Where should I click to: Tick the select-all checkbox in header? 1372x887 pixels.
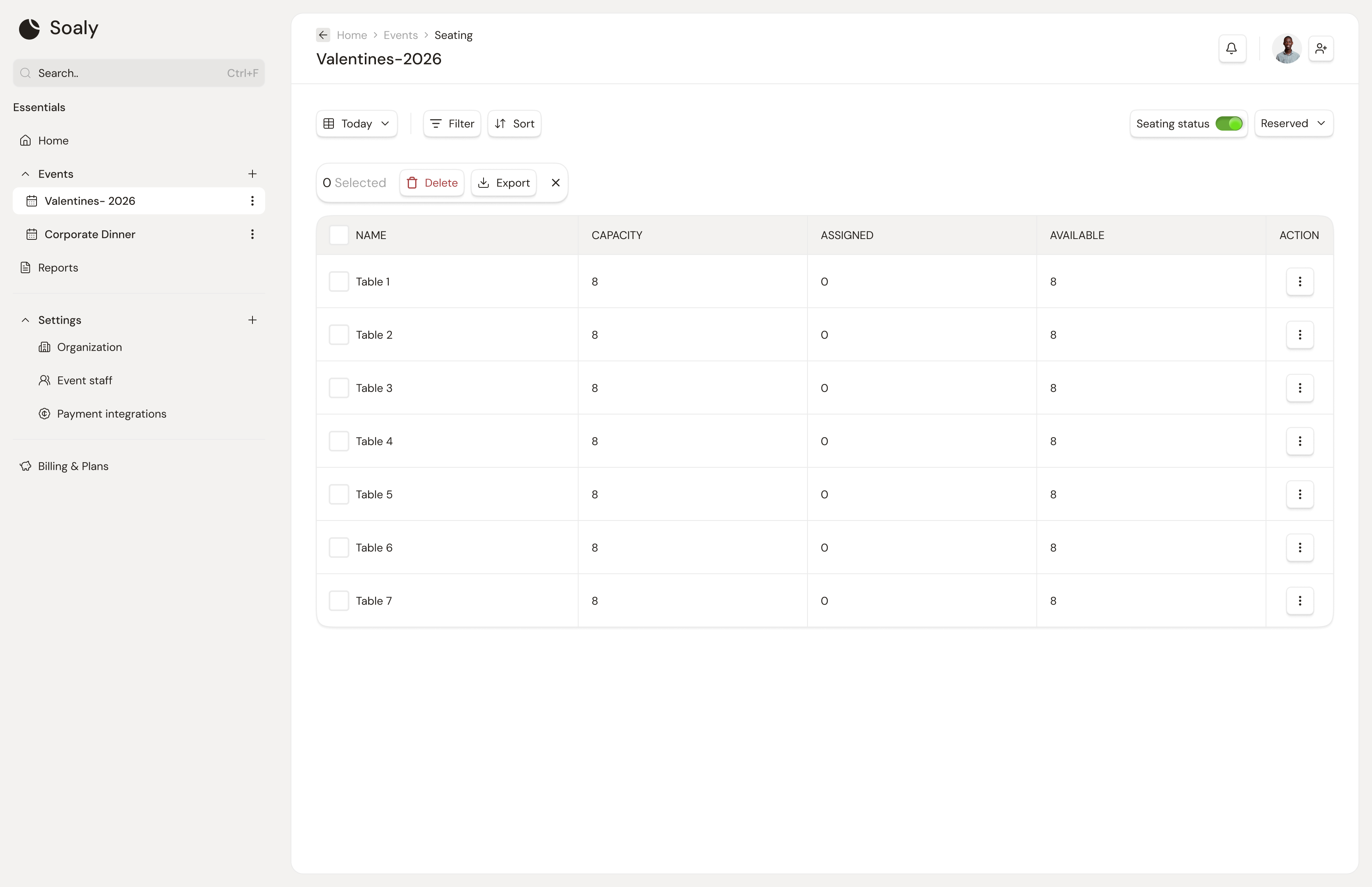[339, 235]
